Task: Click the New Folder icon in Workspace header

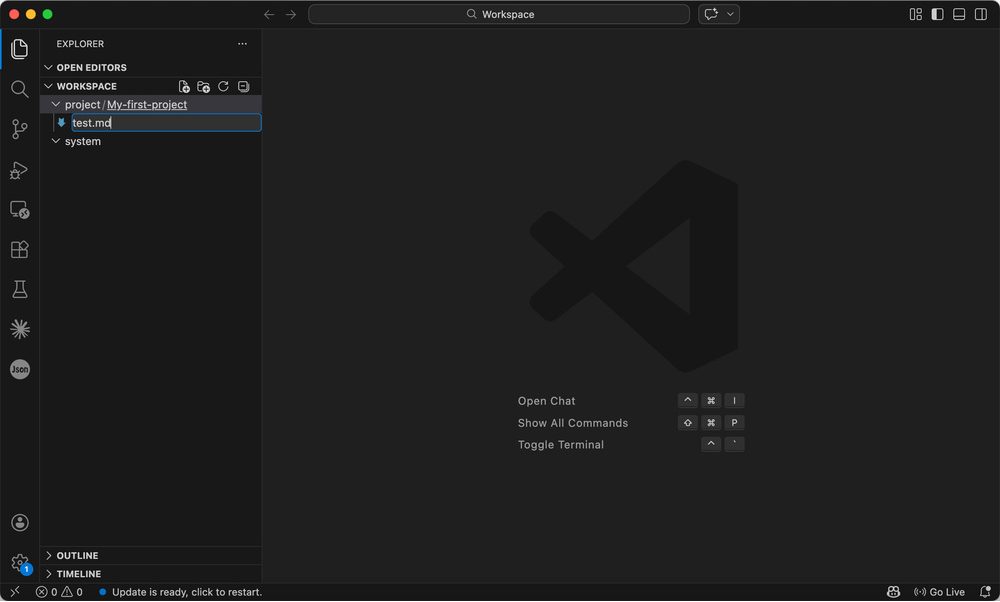Action: click(x=204, y=87)
